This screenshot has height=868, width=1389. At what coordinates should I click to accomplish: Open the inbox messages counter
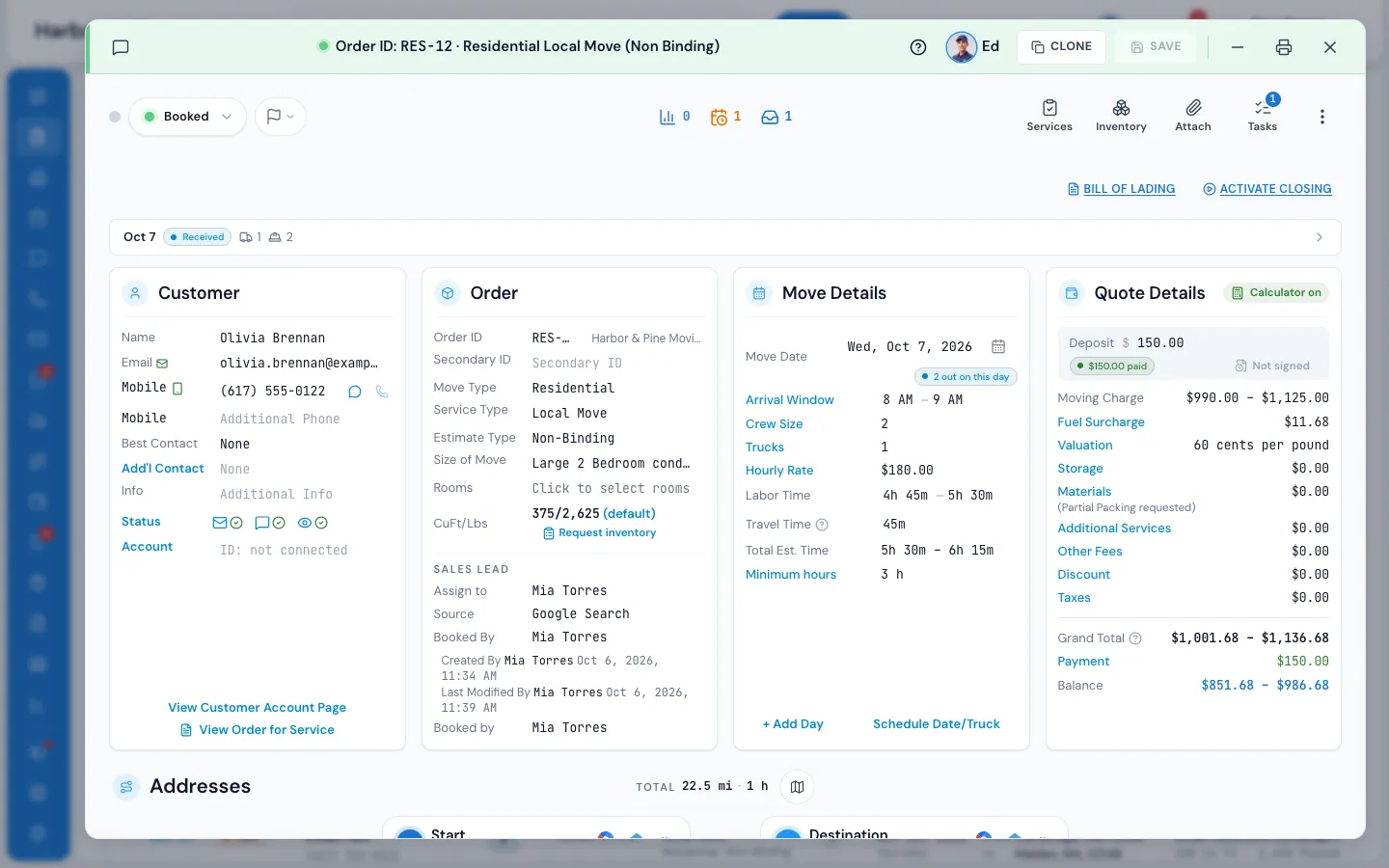pyautogui.click(x=776, y=117)
